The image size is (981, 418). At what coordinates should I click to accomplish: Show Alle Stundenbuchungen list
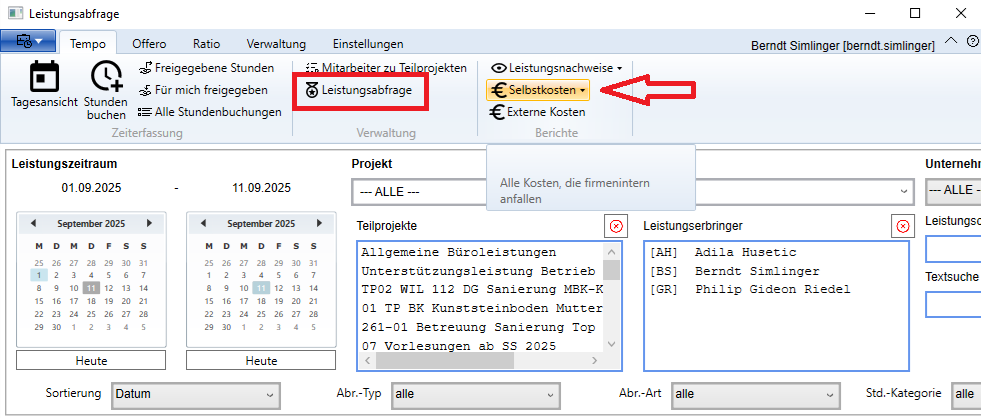tap(210, 112)
